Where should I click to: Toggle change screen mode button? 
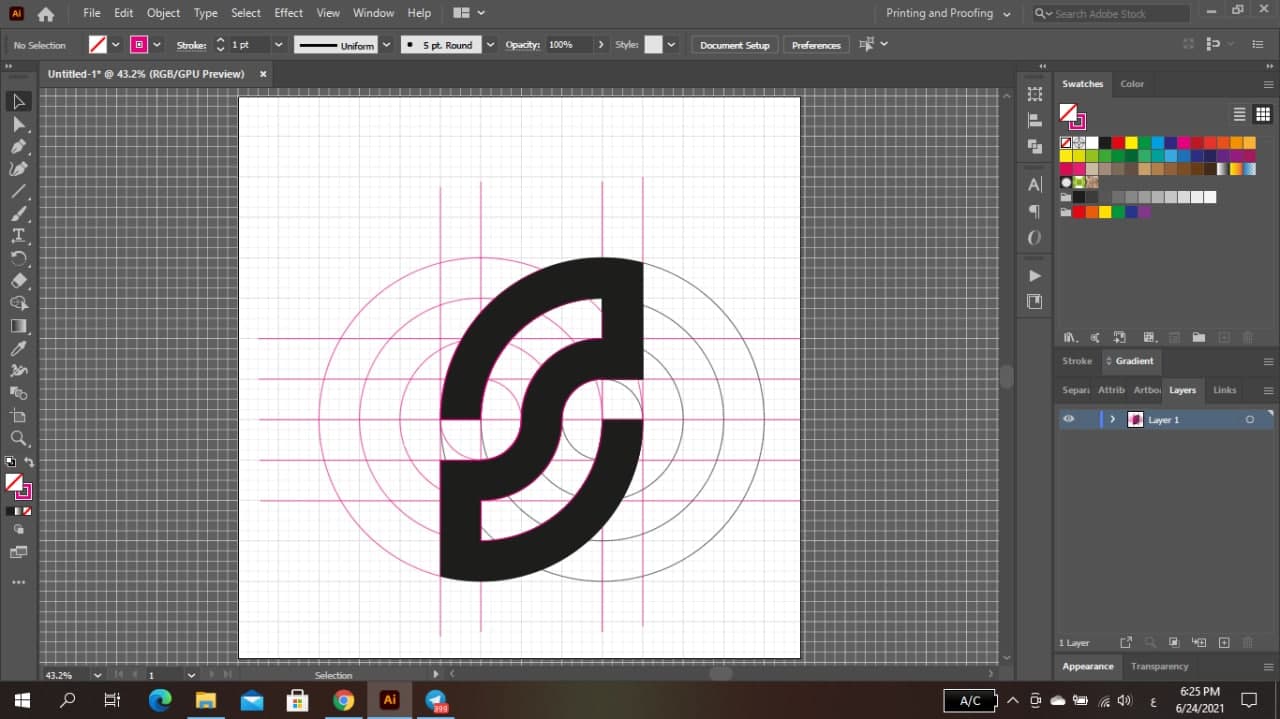click(x=18, y=552)
